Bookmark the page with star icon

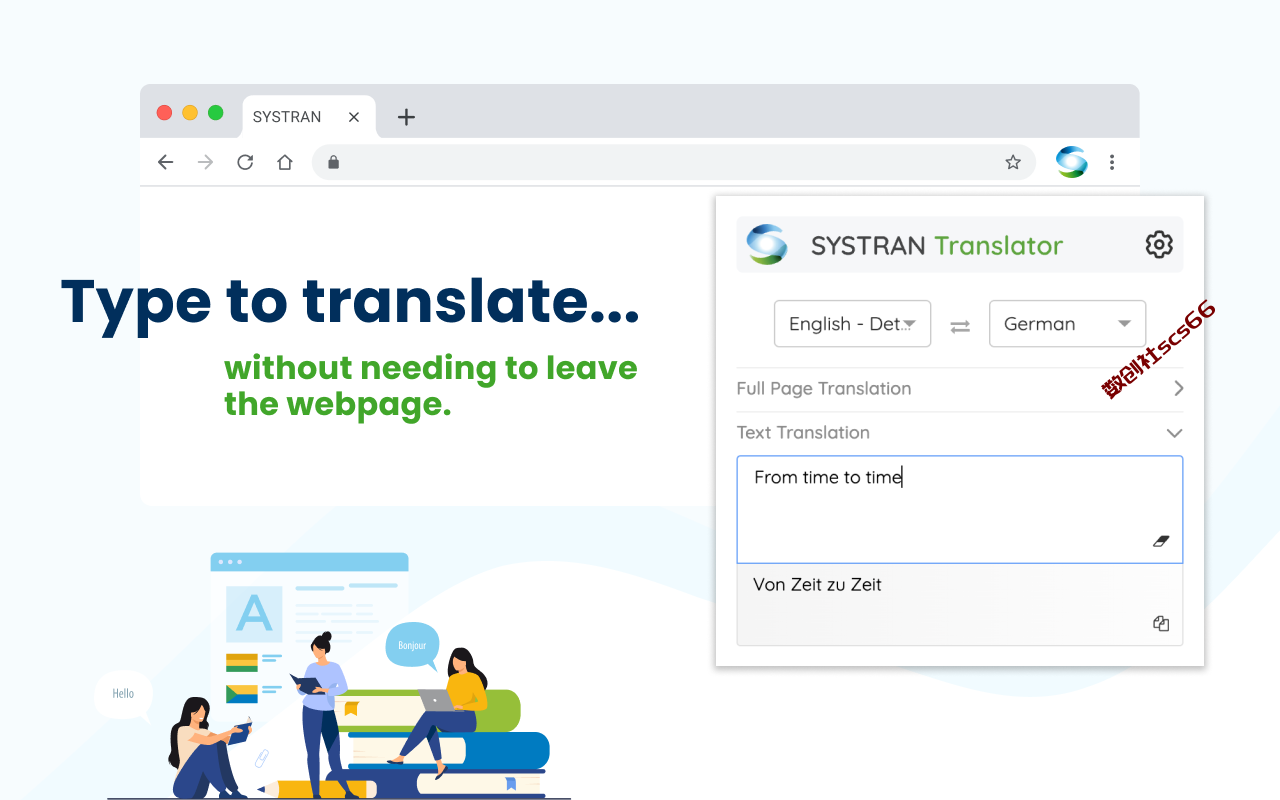(x=1013, y=162)
